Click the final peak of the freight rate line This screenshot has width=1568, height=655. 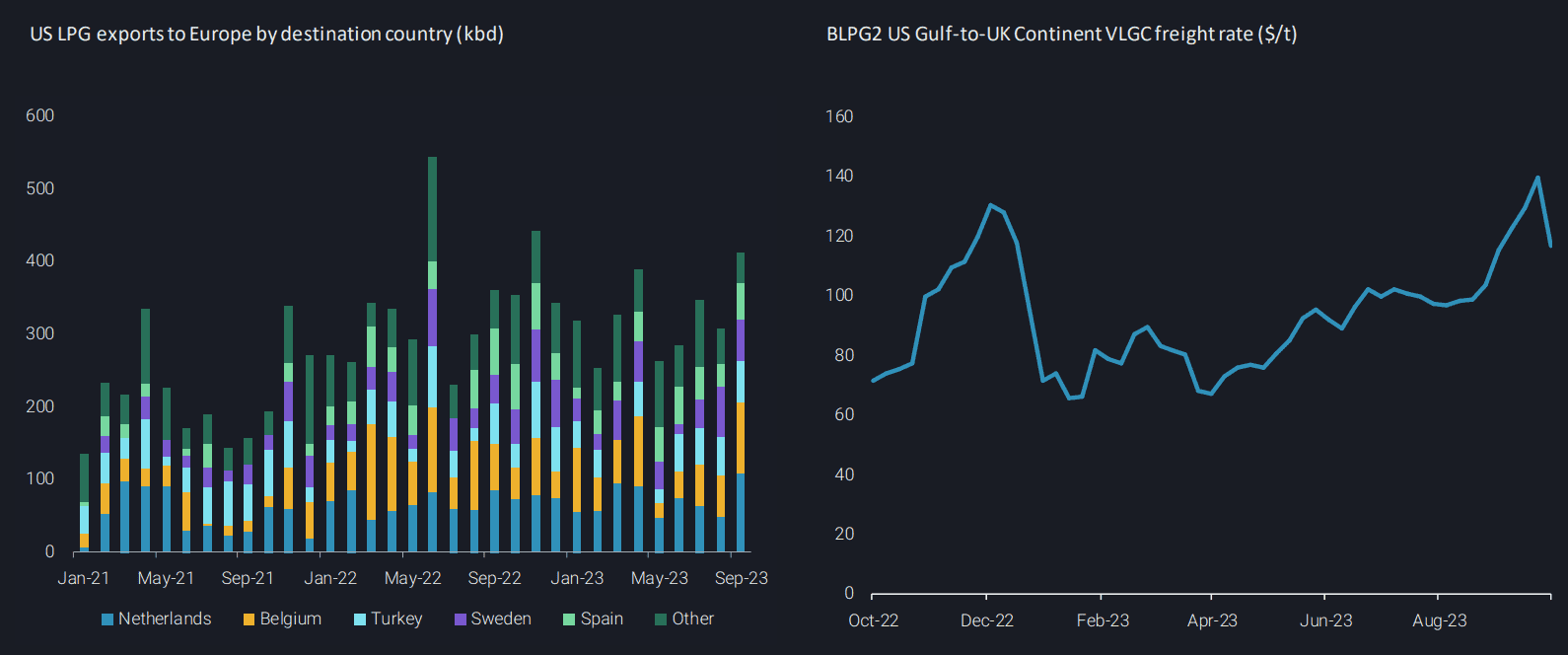click(1537, 179)
